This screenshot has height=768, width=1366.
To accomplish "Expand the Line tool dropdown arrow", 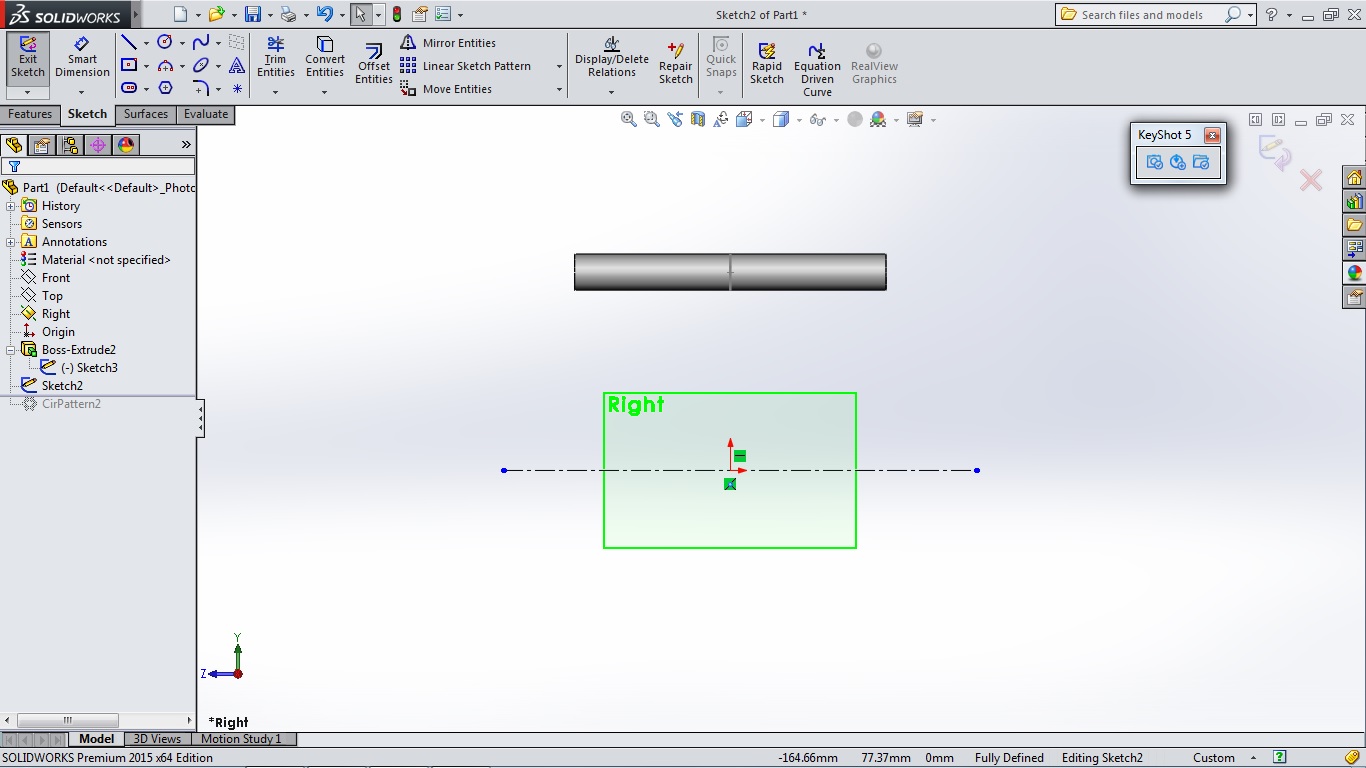I will click(x=146, y=43).
